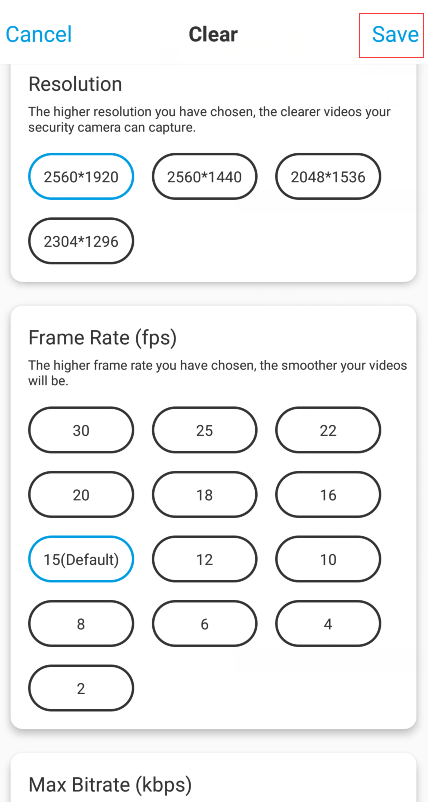The width and height of the screenshot is (428, 802).
Task: Set frame rate to 12 fps
Action: click(x=205, y=560)
